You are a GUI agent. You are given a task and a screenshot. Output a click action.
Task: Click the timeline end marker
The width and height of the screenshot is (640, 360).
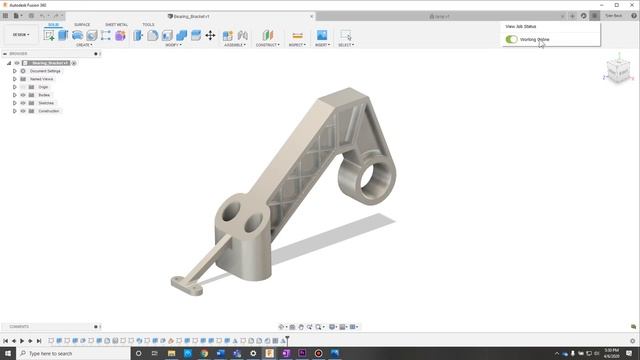click(x=287, y=340)
